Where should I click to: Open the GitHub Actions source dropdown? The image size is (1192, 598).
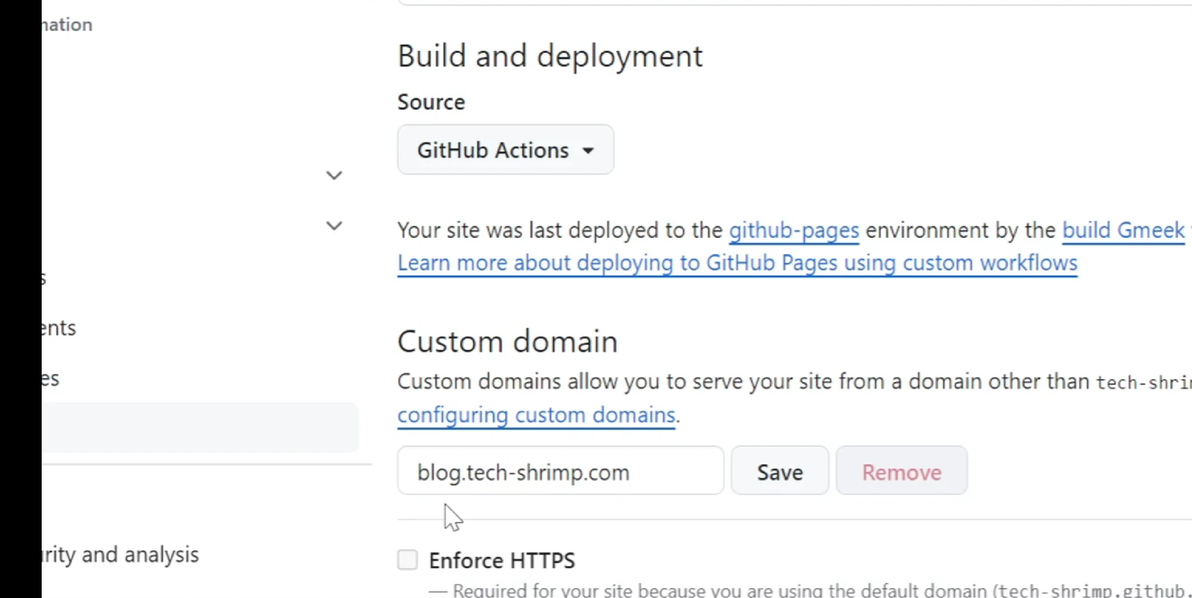(x=505, y=150)
